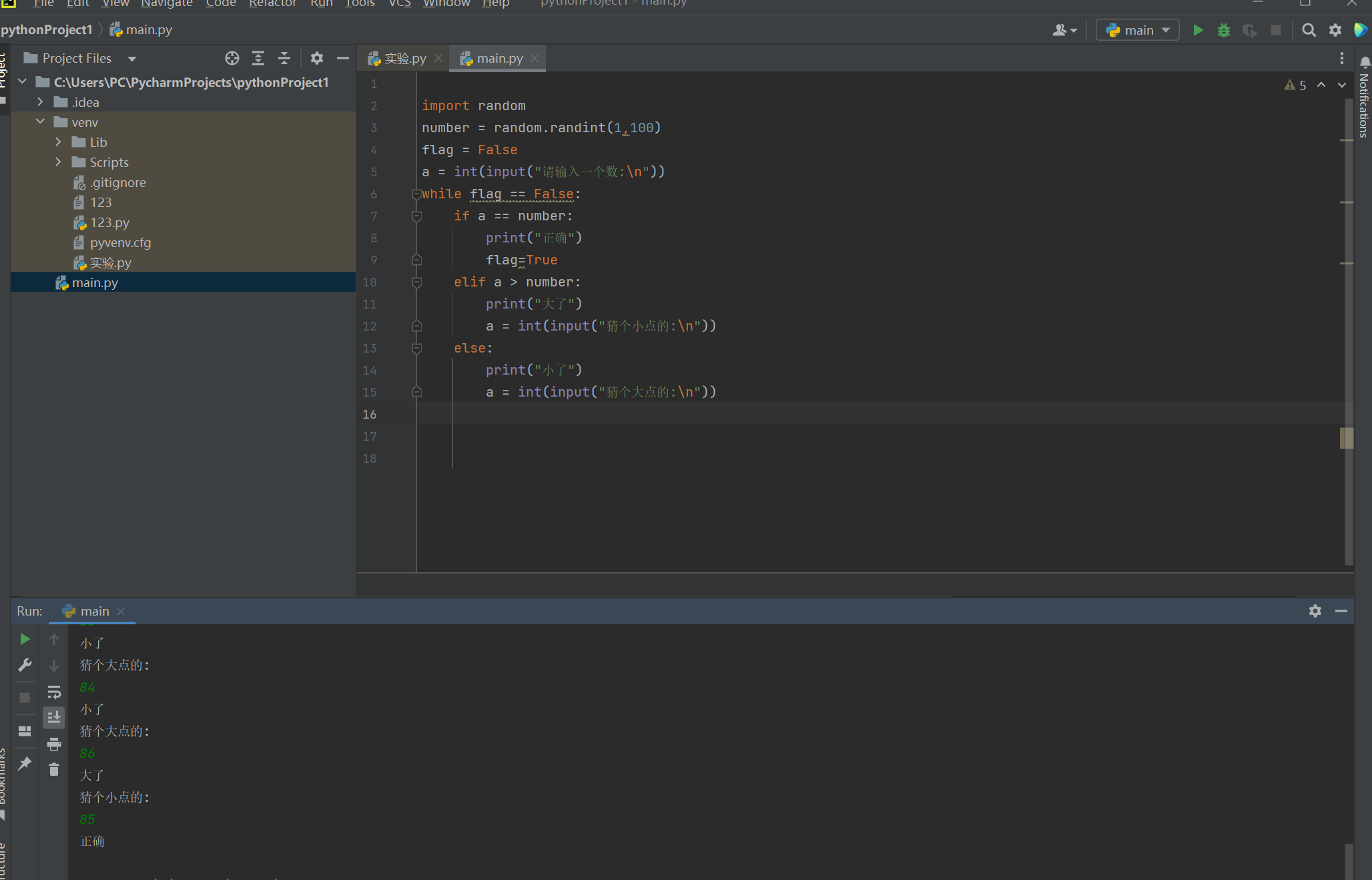Image resolution: width=1372 pixels, height=880 pixels.
Task: Click the select opened file target icon
Action: [232, 58]
